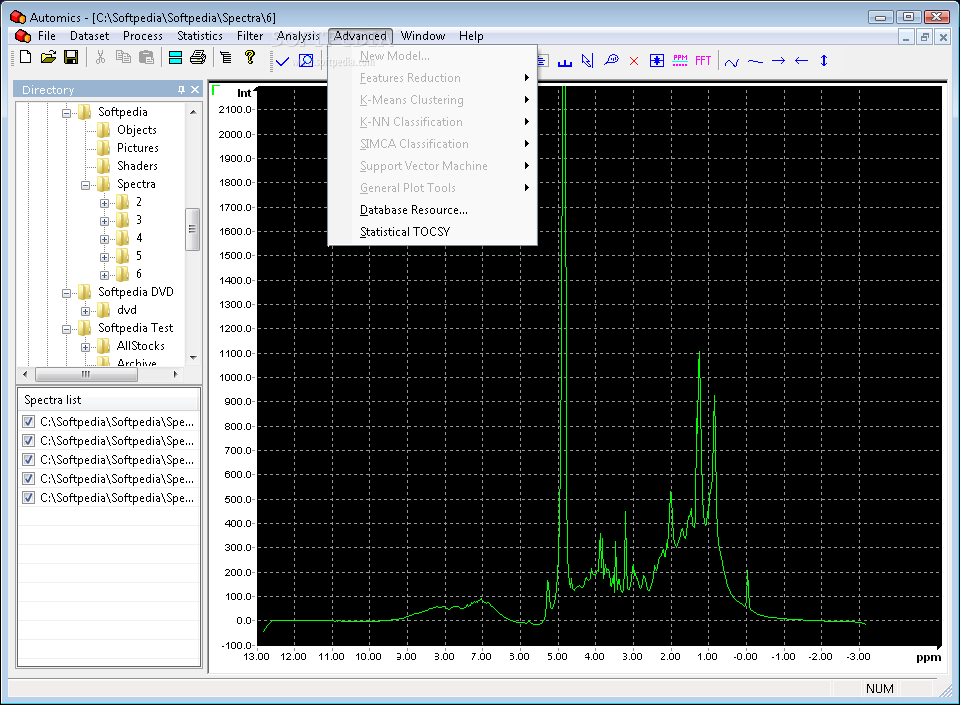Click the directory tree horizontal scrollbar thumb

point(86,374)
